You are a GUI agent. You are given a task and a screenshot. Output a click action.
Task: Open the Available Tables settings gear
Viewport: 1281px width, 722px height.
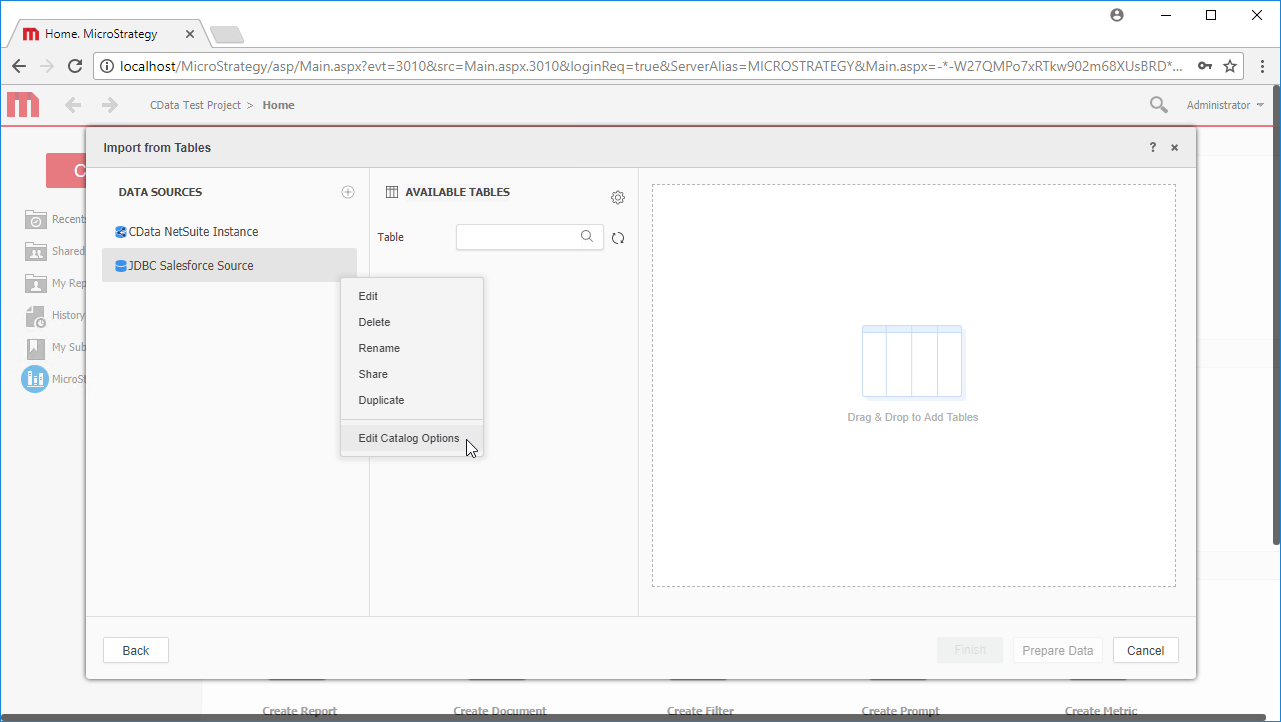pos(617,197)
